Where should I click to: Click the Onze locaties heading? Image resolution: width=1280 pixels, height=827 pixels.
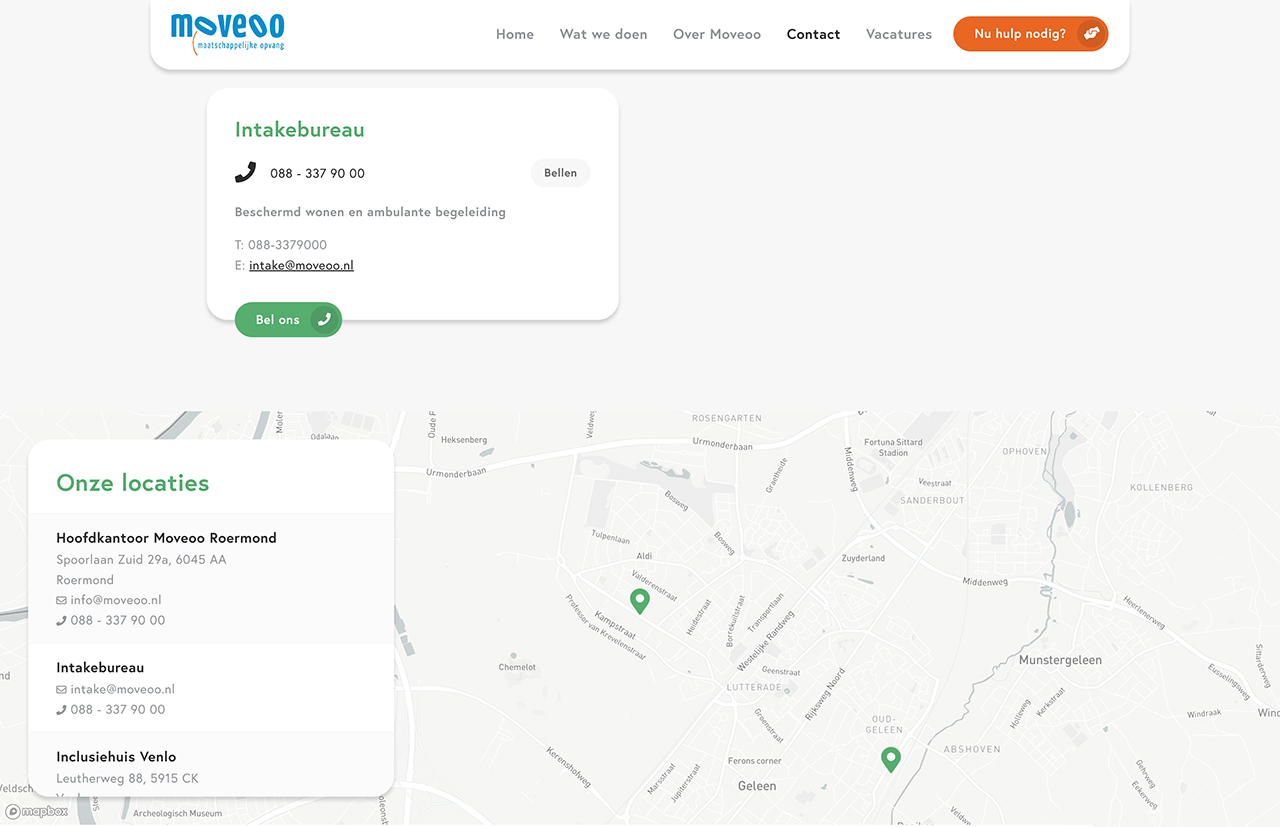point(133,483)
